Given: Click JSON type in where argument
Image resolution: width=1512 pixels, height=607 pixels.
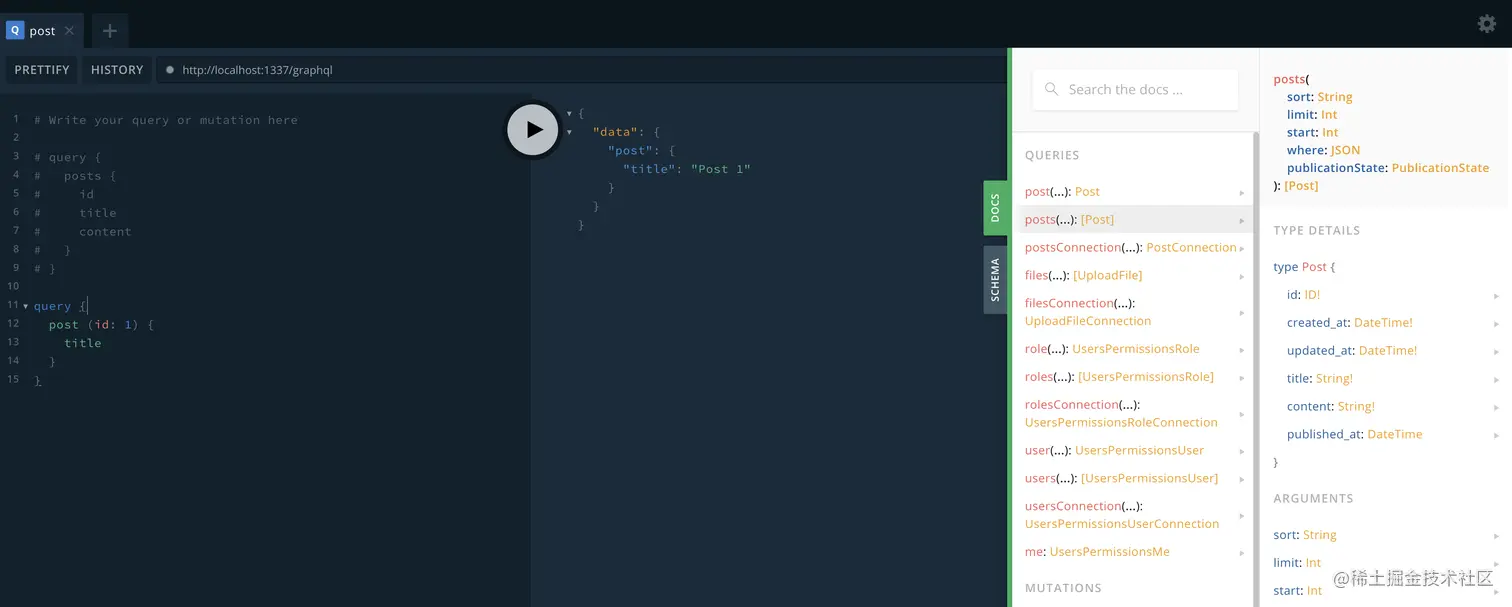Looking at the screenshot, I should point(1345,150).
